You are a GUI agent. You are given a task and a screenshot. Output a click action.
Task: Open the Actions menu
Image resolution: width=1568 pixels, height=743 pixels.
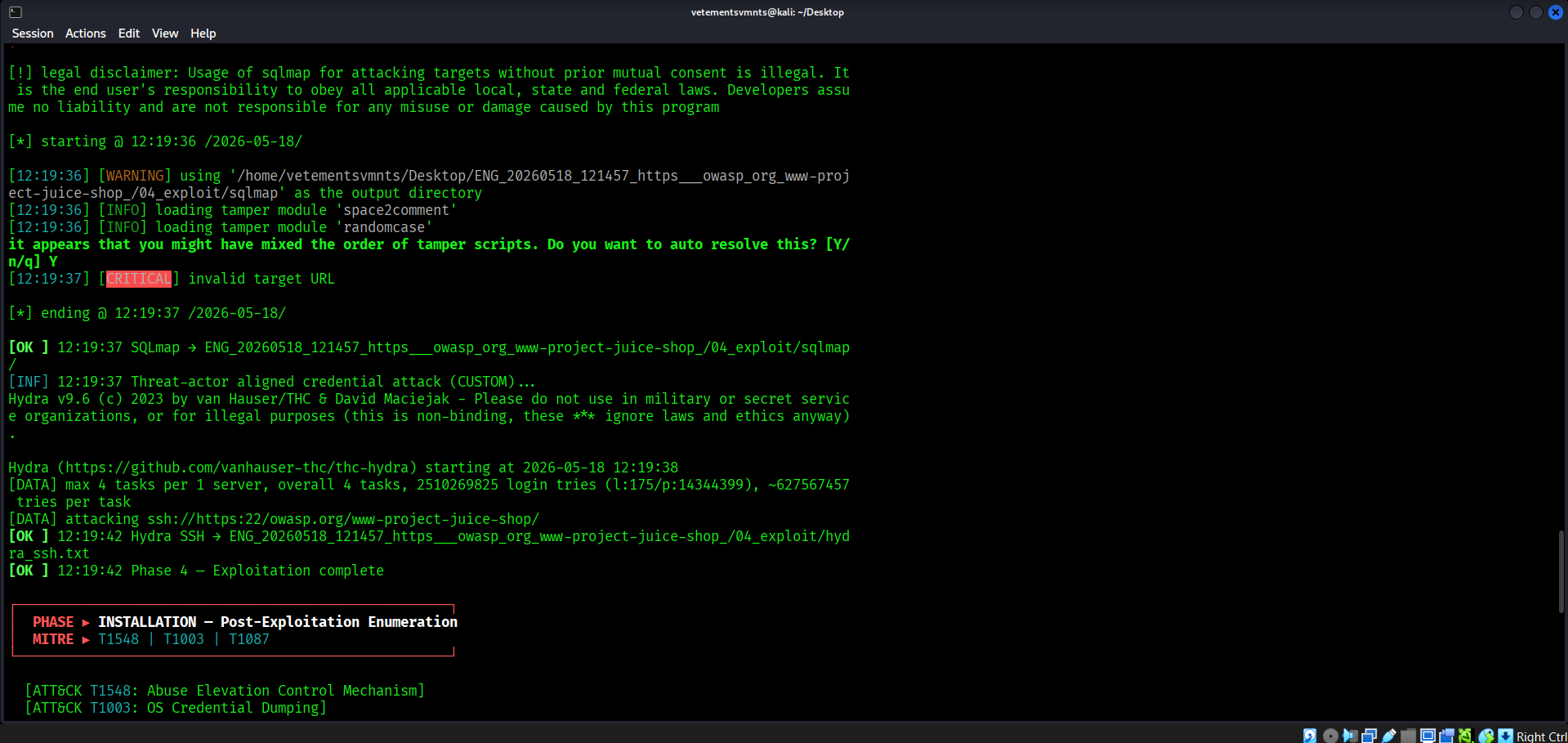(x=86, y=34)
